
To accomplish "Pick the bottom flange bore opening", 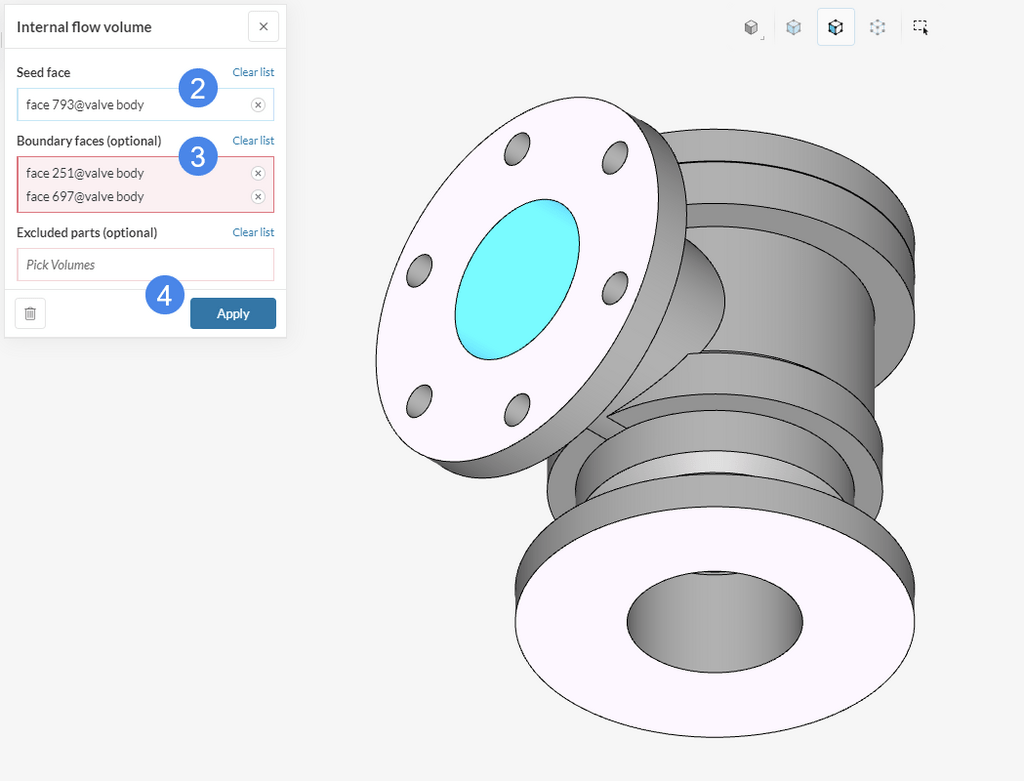I will [x=714, y=622].
